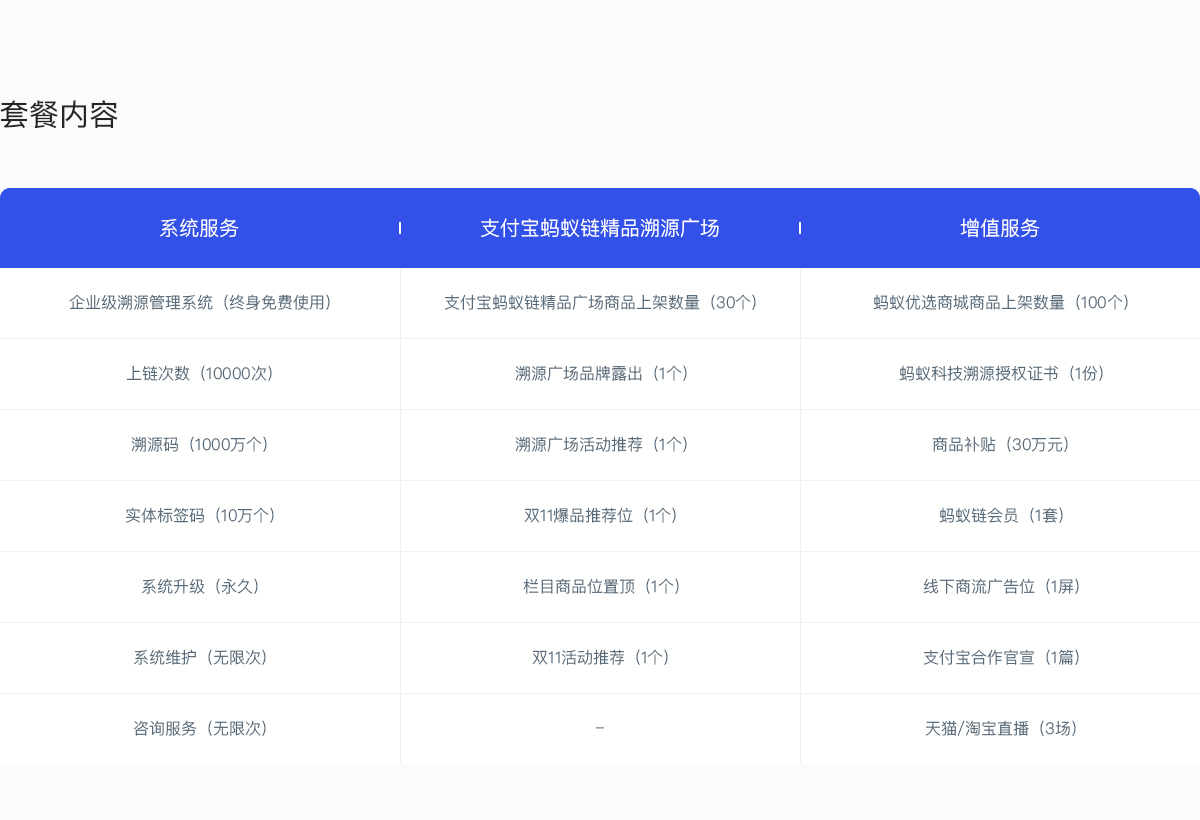Click 蚂蚁优选商城商品上架数量（100个） cell
The width and height of the screenshot is (1200, 820).
(x=1000, y=303)
